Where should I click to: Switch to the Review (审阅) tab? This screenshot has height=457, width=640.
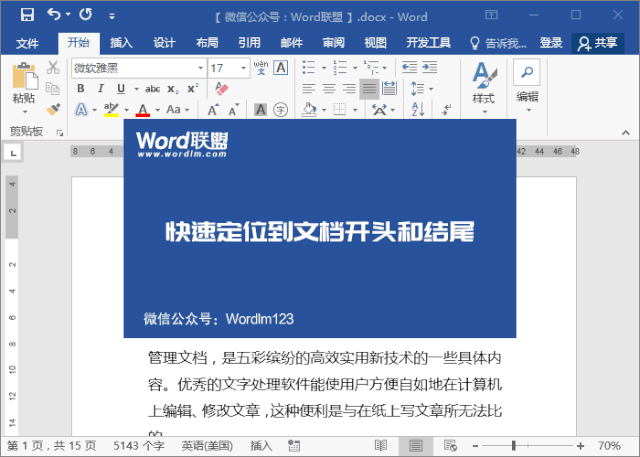tap(333, 43)
